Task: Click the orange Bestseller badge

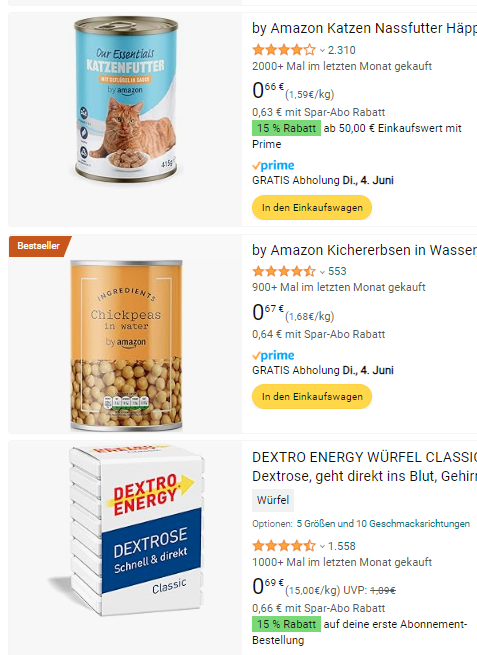Action: [39, 246]
